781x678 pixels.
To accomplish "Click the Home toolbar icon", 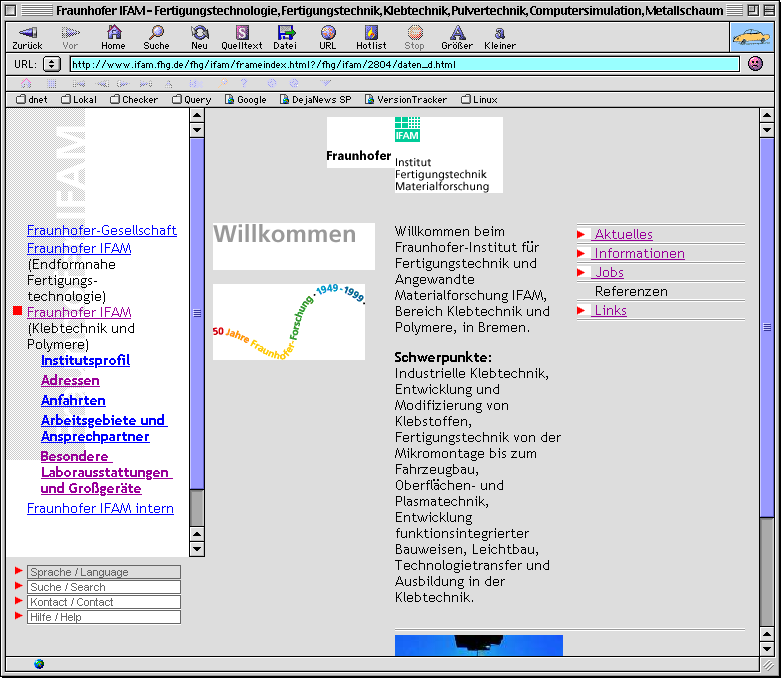I will click(114, 38).
